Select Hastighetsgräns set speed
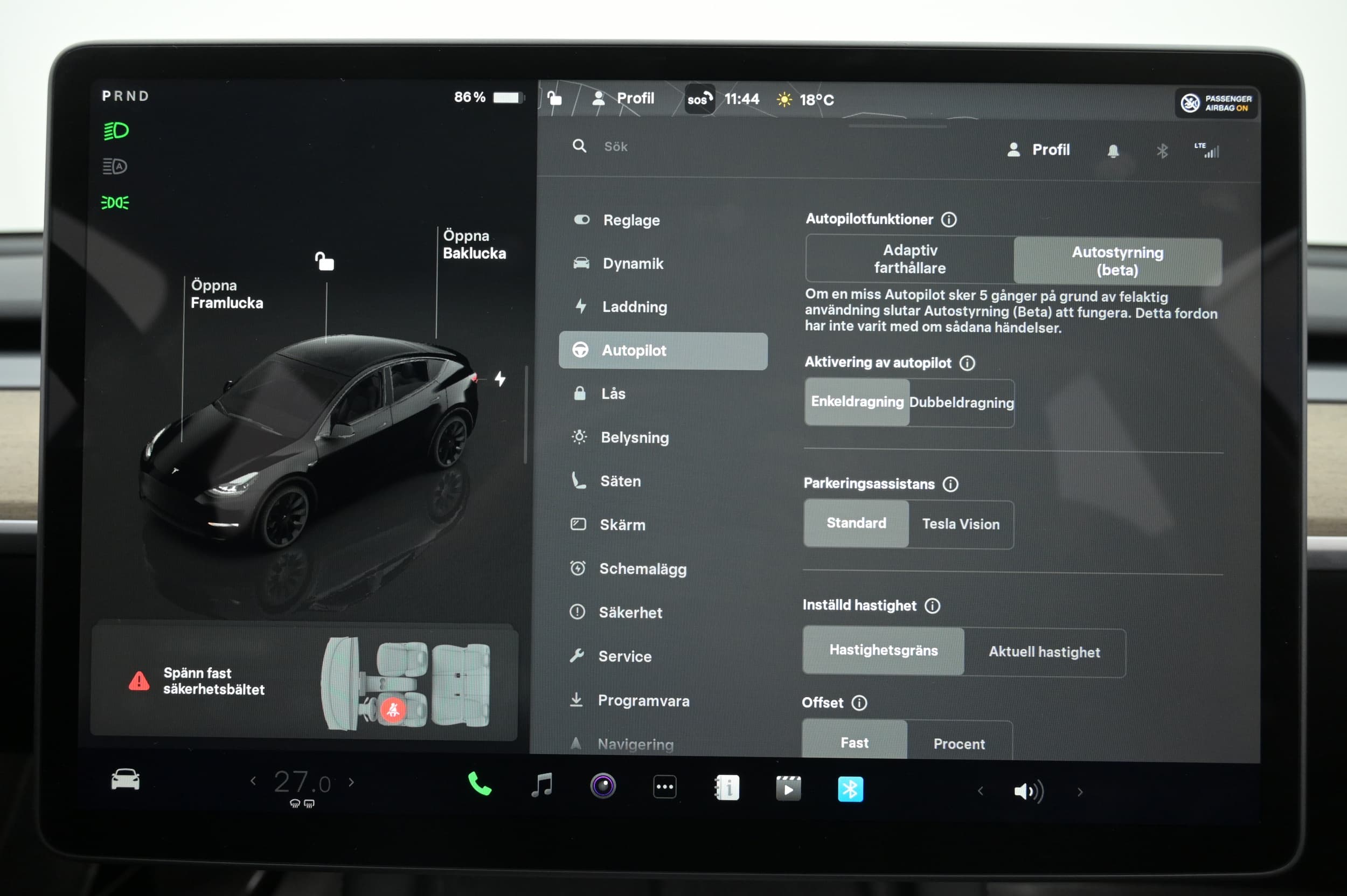 884,651
